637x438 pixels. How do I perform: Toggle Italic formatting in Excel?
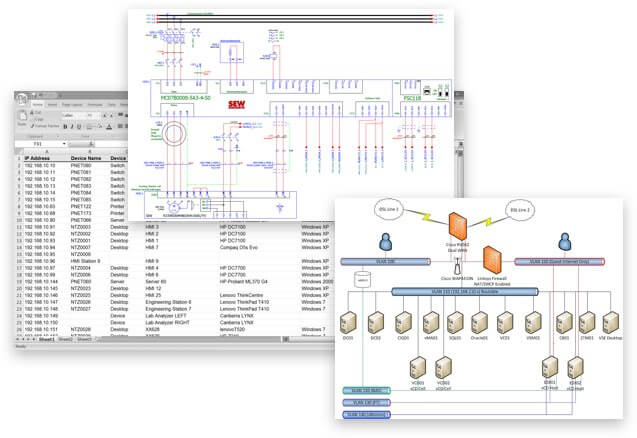72,127
